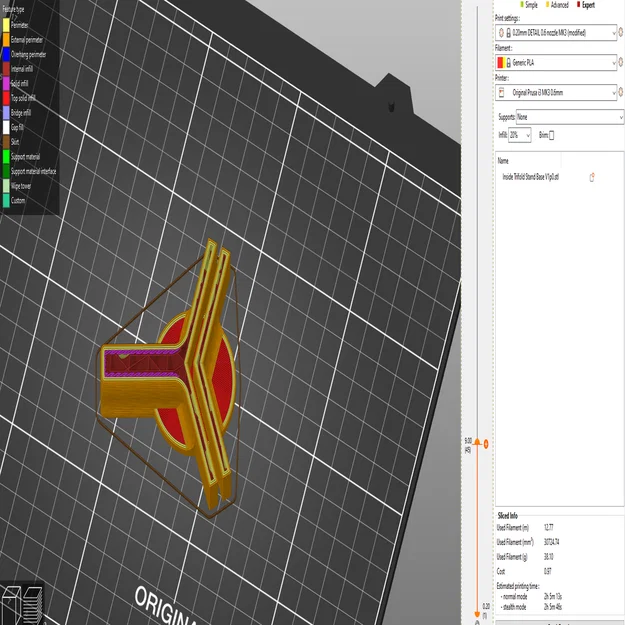Click the 'Estimated printing time' label
625x625 pixels.
pos(518,586)
